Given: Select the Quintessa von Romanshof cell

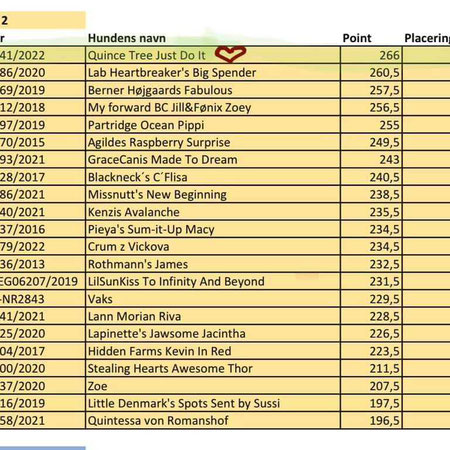Looking at the screenshot, I should tap(213, 421).
